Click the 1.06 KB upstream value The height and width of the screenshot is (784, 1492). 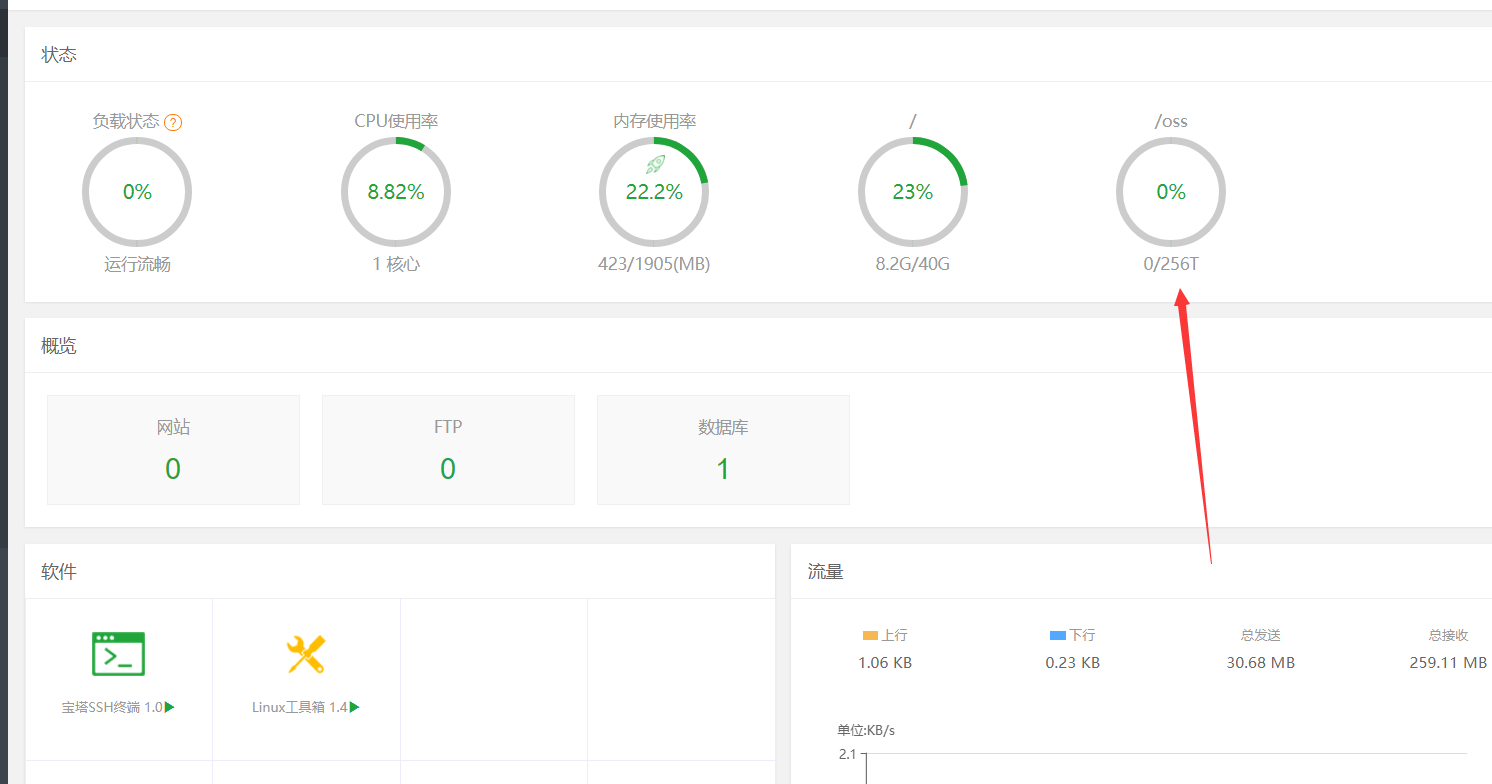point(885,663)
